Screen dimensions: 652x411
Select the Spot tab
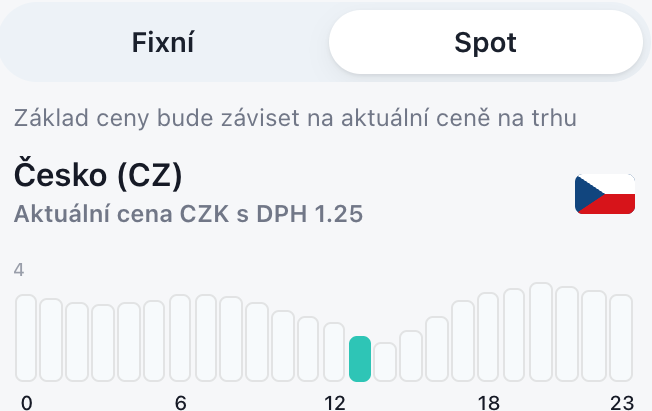pyautogui.click(x=486, y=43)
